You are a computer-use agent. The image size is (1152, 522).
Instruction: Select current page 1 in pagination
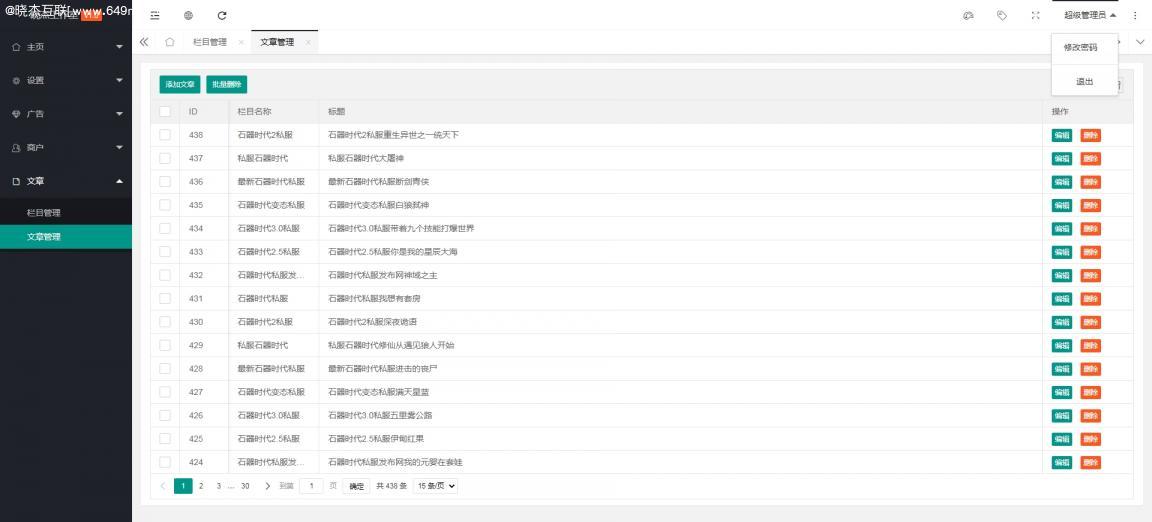coord(183,486)
